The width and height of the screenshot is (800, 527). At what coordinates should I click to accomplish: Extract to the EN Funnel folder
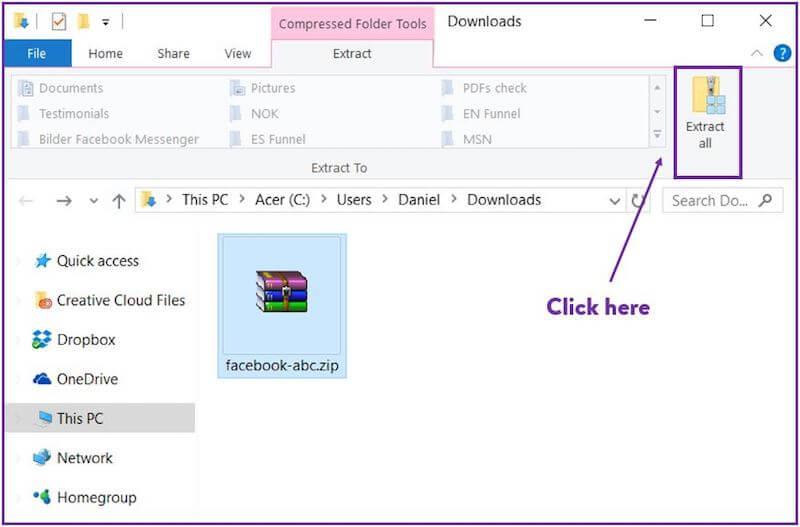click(481, 113)
